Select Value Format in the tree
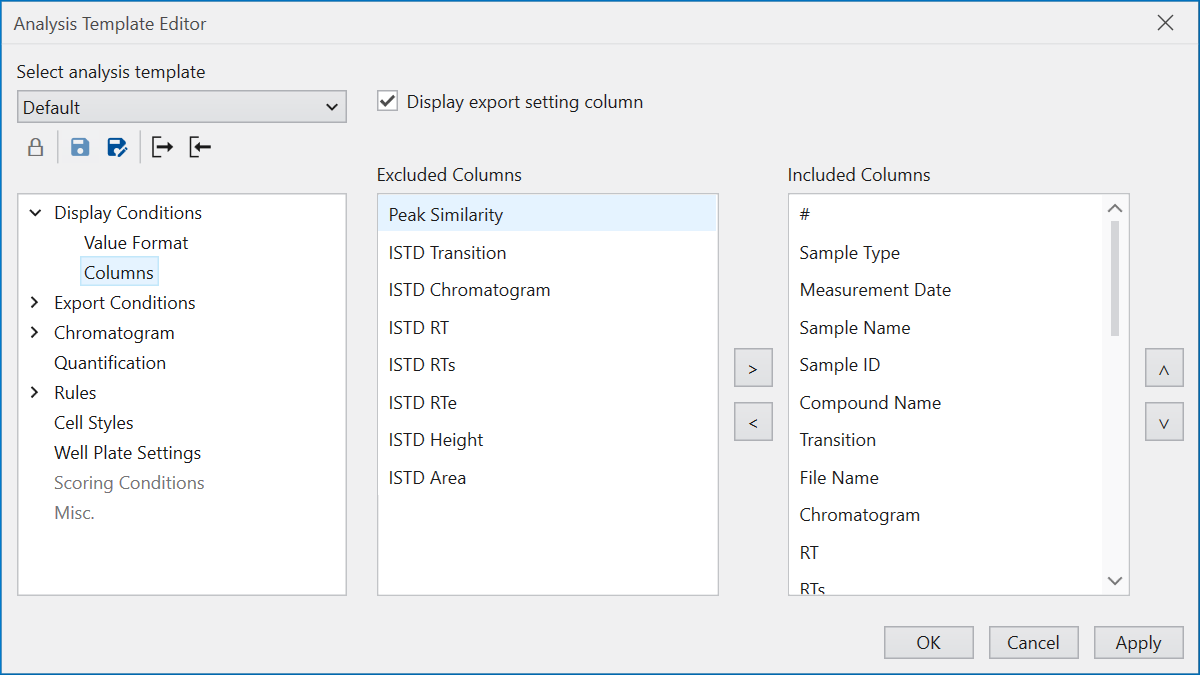Screen dimensions: 1200x675 tap(136, 243)
